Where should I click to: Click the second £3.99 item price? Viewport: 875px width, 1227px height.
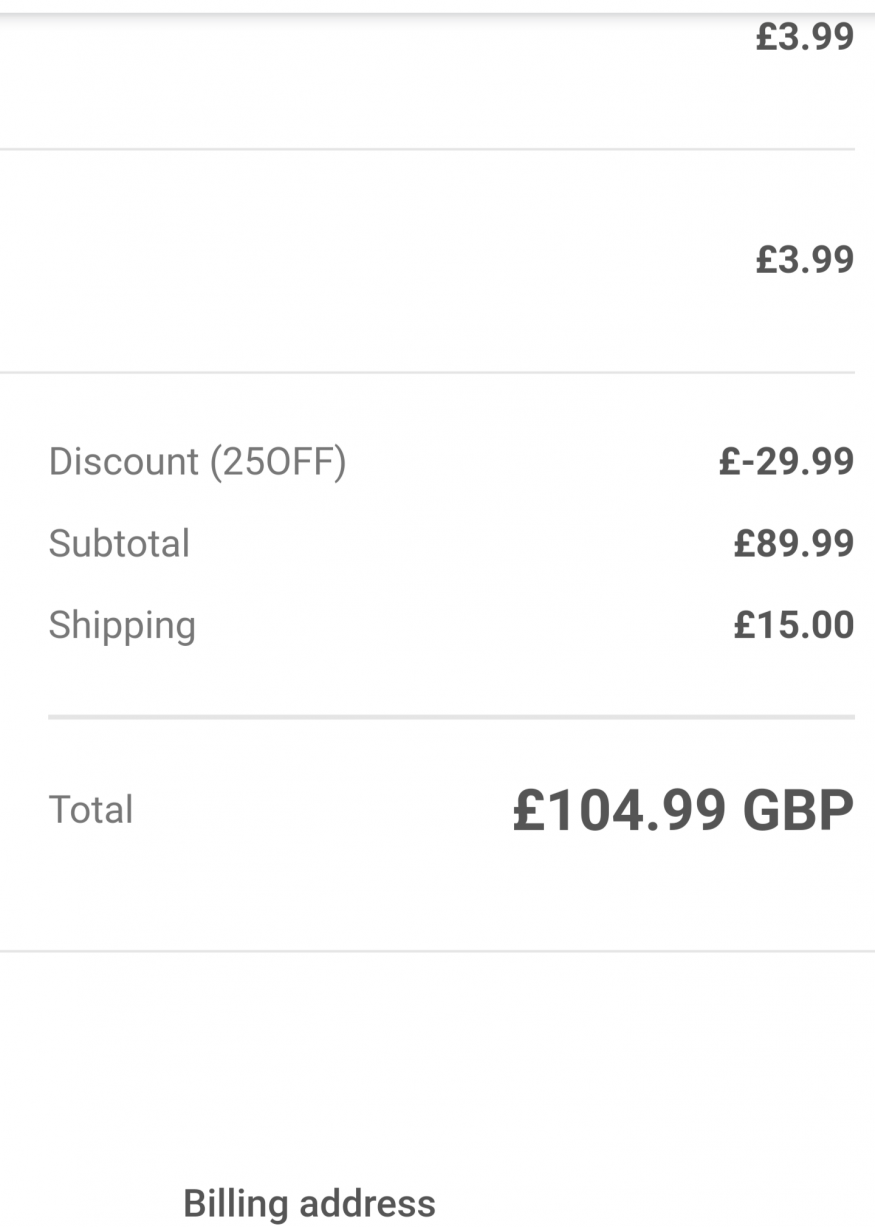[804, 260]
